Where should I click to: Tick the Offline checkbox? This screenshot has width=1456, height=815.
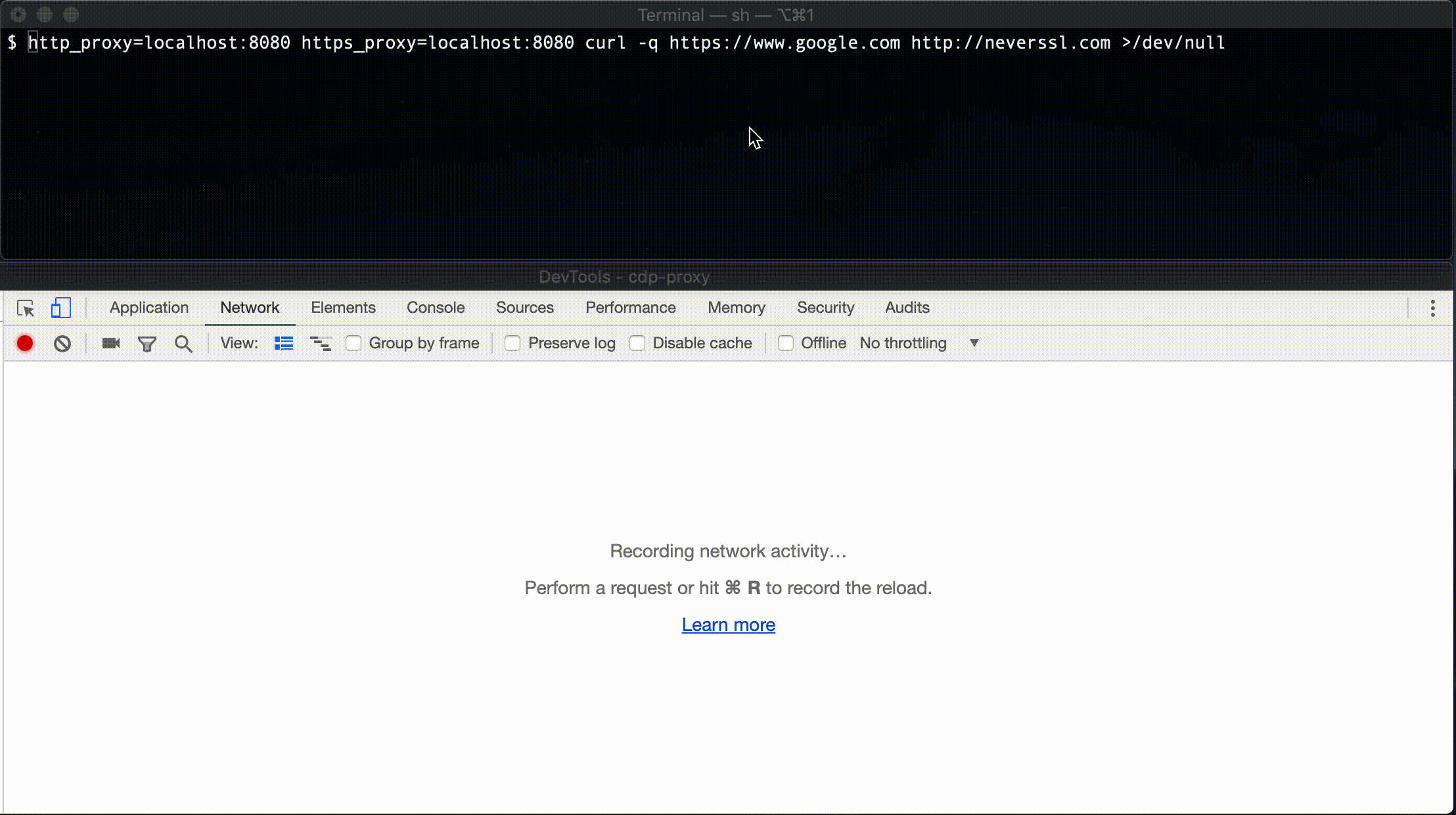tap(786, 343)
